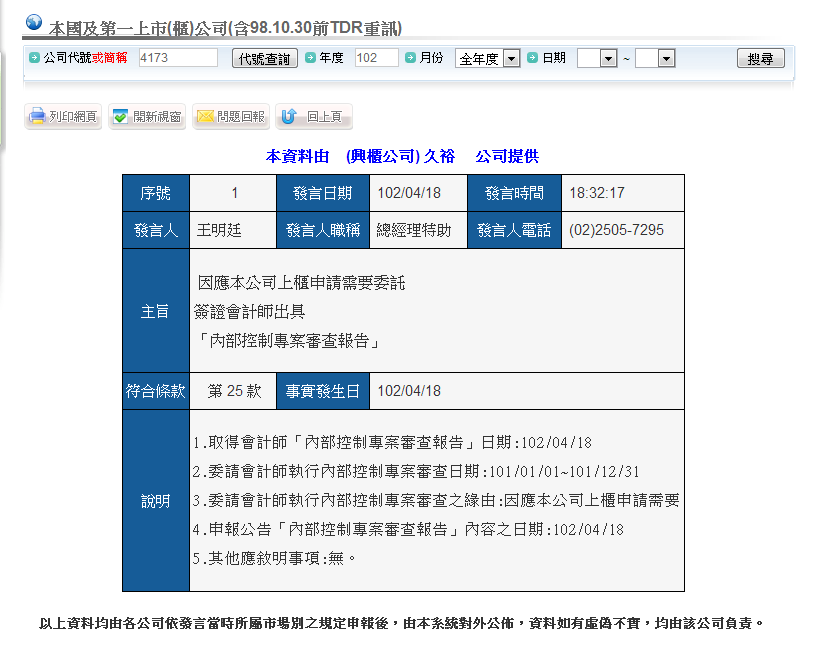This screenshot has width=824, height=645.
Task: Click the 列印網頁 print button label
Action: [73, 117]
